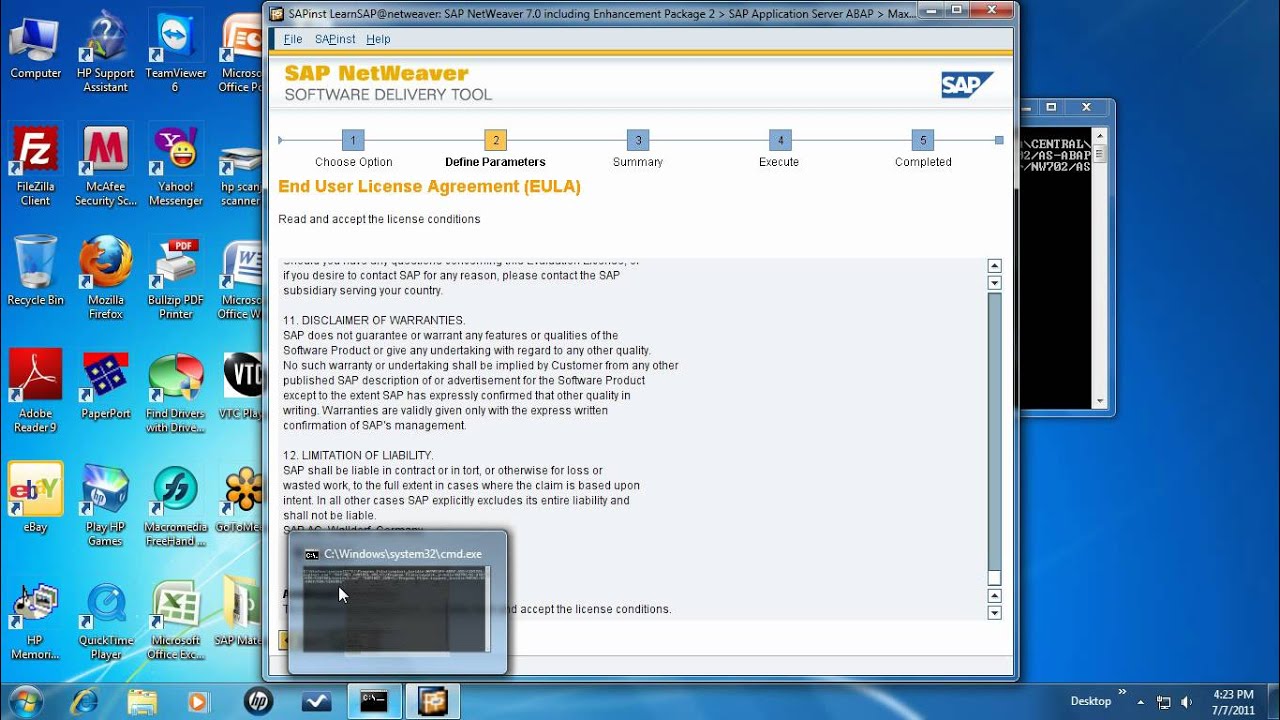Click the 'End User License Agreement (EULA)' heading
Screen dimensions: 1280x720
coord(429,187)
